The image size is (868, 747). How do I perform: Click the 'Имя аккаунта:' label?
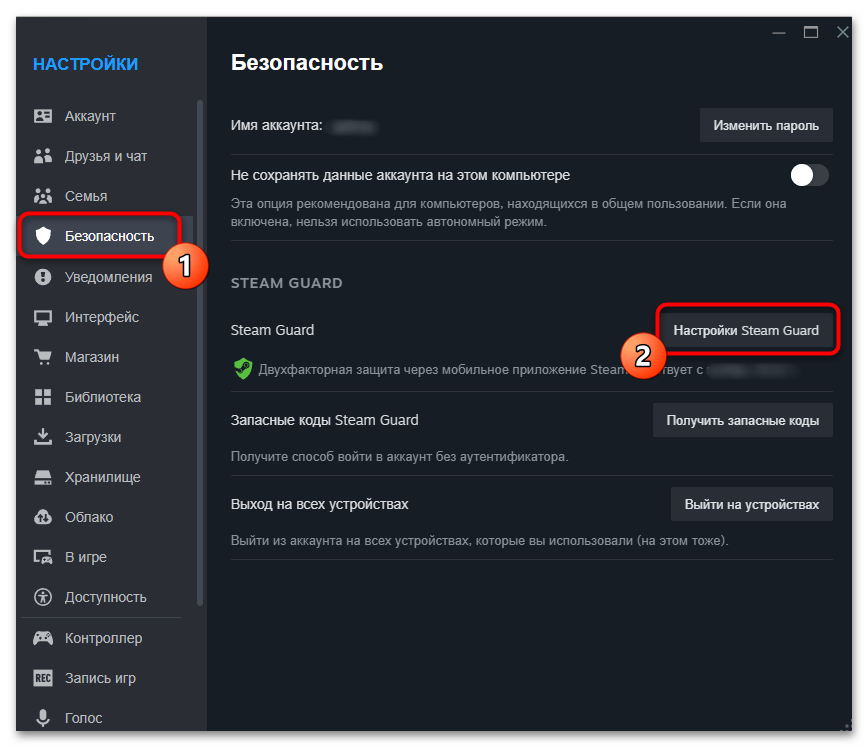click(276, 126)
